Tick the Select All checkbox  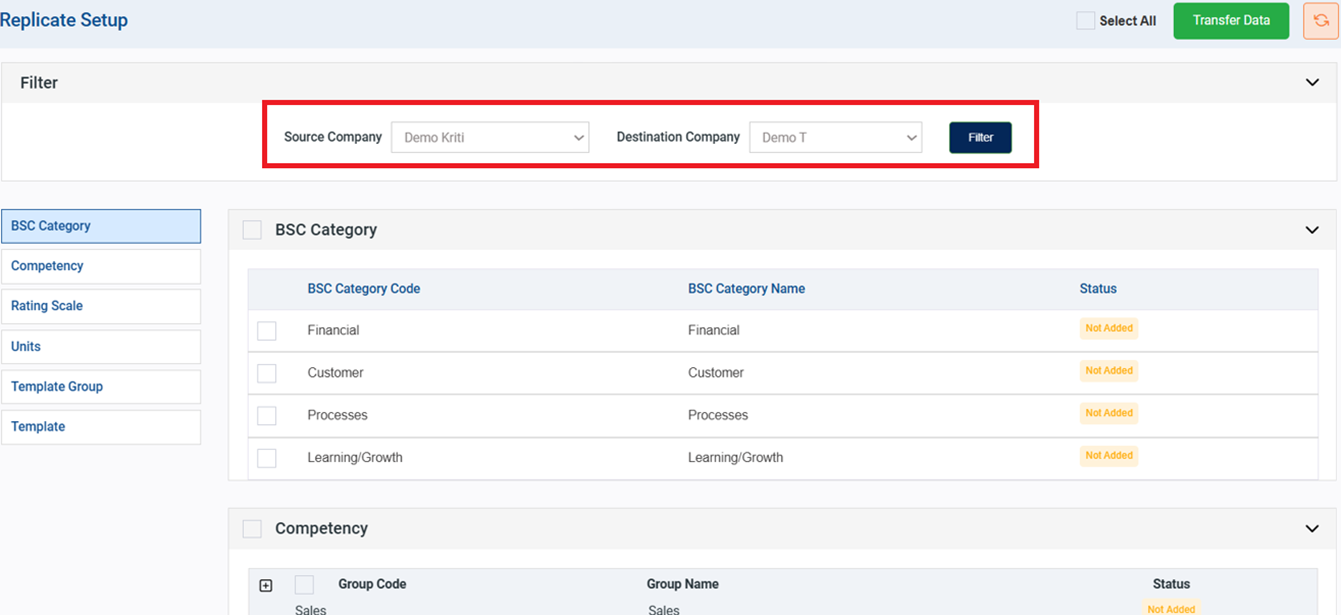click(1085, 21)
